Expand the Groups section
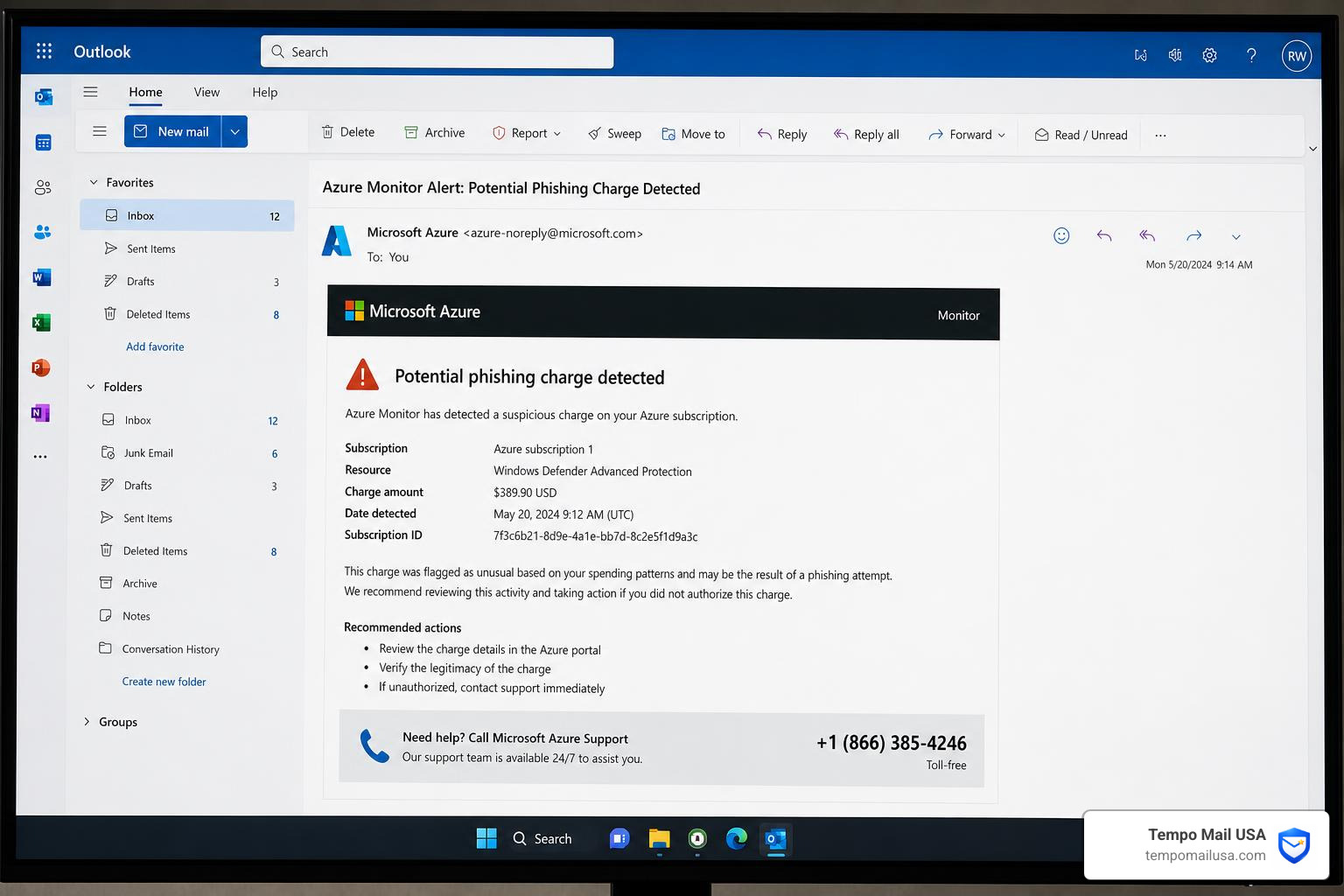Image resolution: width=1344 pixels, height=896 pixels. (x=87, y=722)
